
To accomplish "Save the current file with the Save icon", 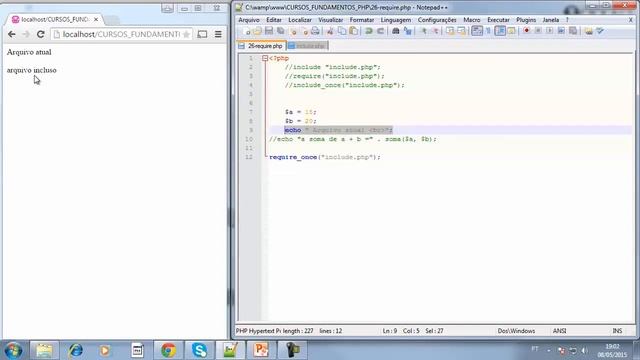I will pyautogui.click(x=269, y=31).
